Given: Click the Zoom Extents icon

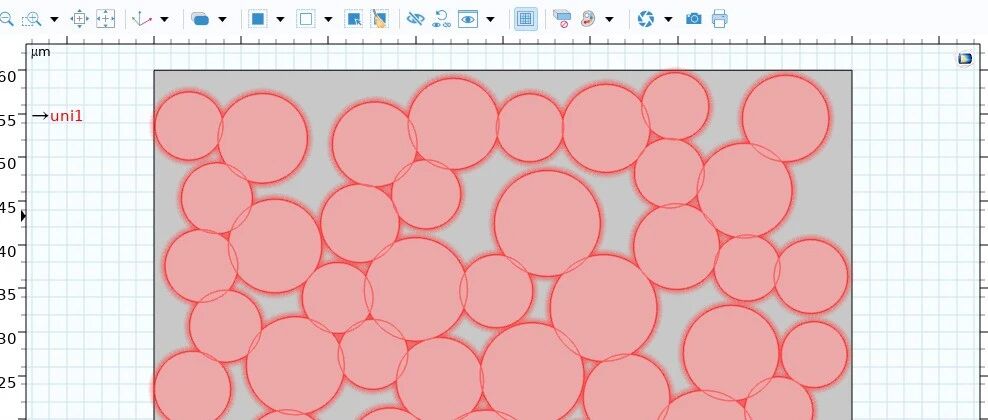Looking at the screenshot, I should (79, 19).
